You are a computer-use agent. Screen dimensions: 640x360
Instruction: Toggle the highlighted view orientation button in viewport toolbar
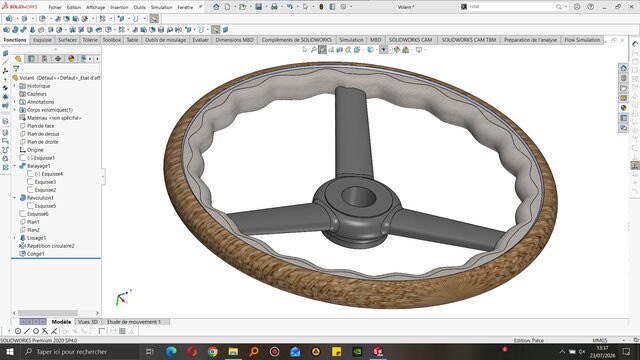pyautogui.click(x=322, y=50)
